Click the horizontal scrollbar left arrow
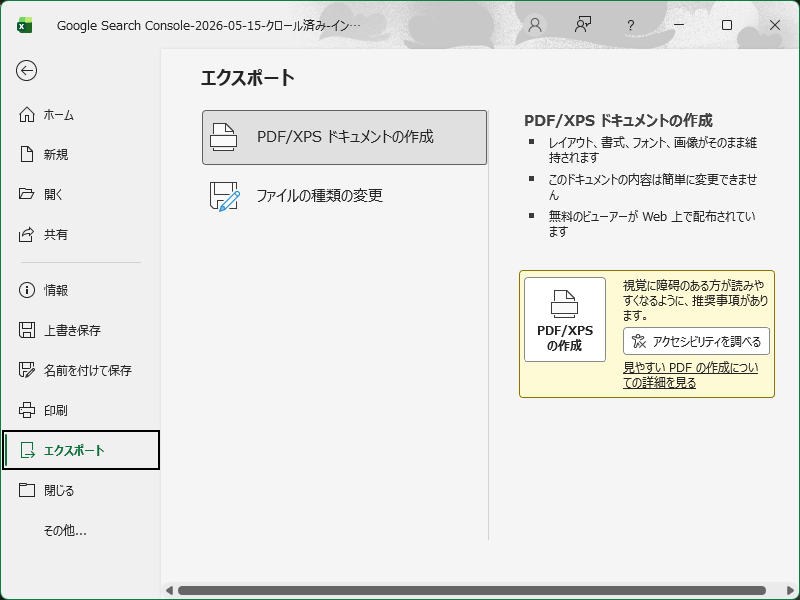800x600 pixels. 169,590
